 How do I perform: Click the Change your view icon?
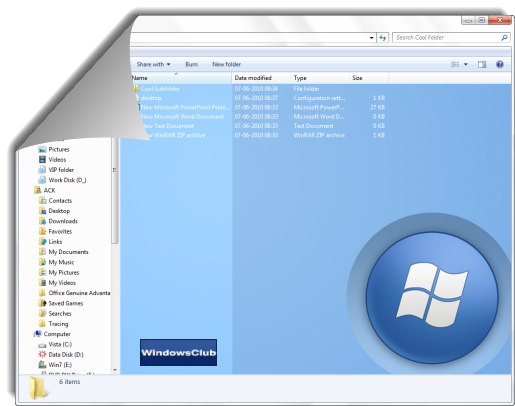(x=455, y=64)
